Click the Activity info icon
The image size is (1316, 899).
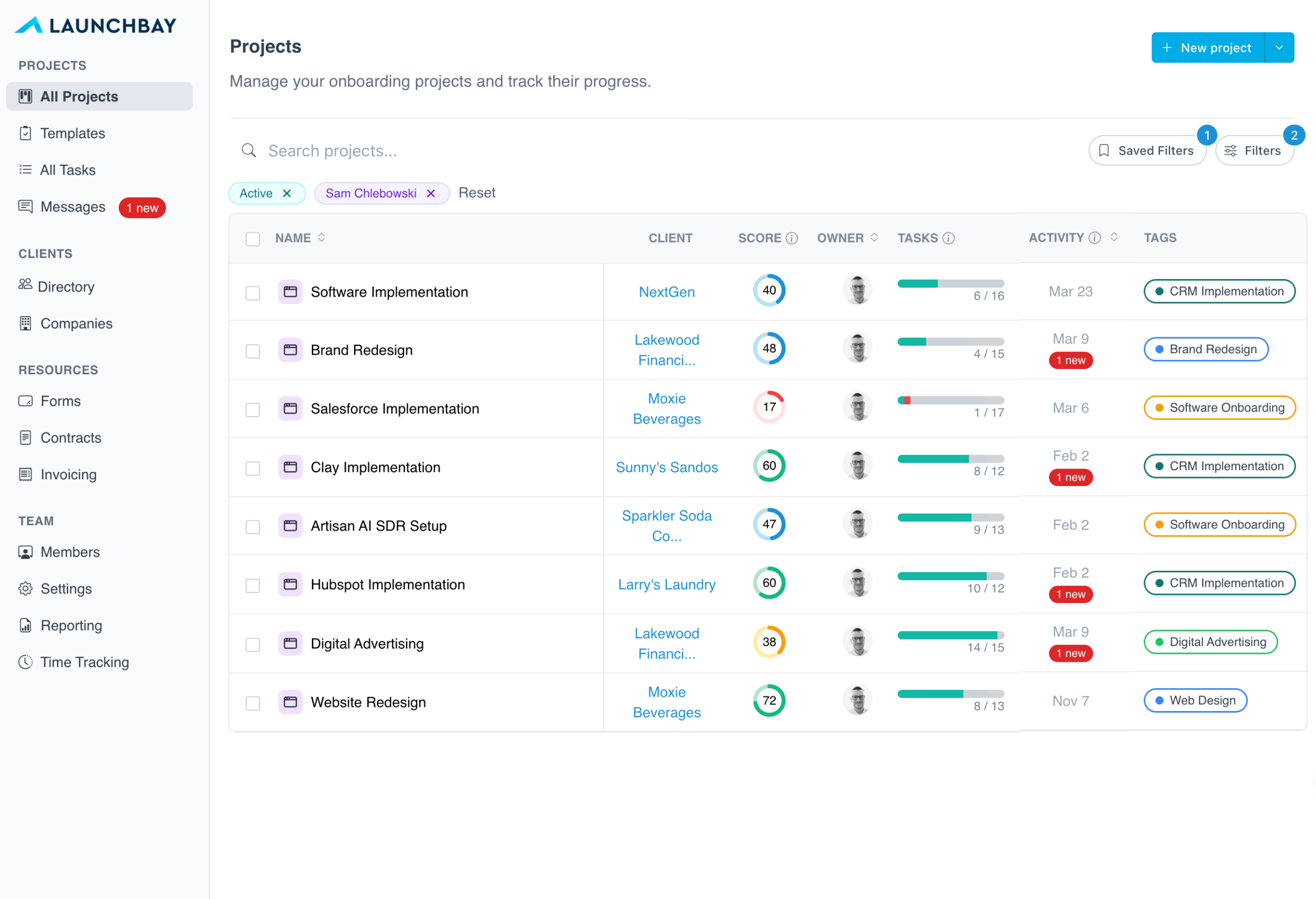coord(1095,238)
